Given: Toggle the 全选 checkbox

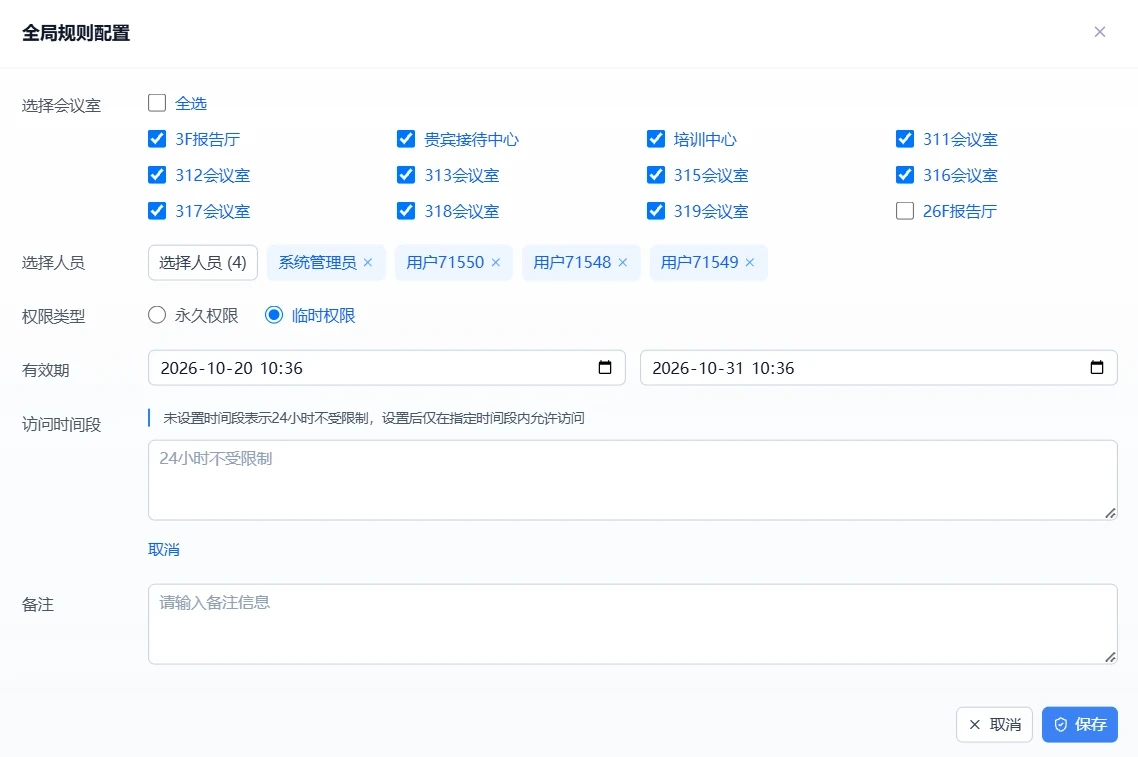Looking at the screenshot, I should [157, 102].
